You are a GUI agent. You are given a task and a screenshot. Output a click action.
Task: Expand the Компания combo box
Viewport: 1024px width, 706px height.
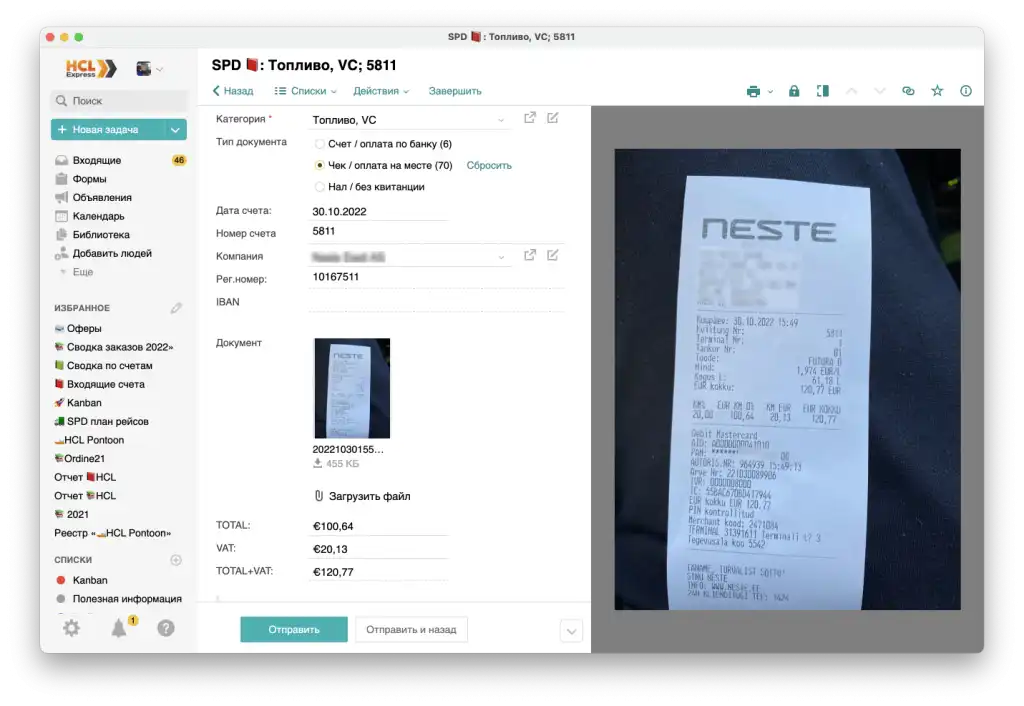[x=501, y=257]
